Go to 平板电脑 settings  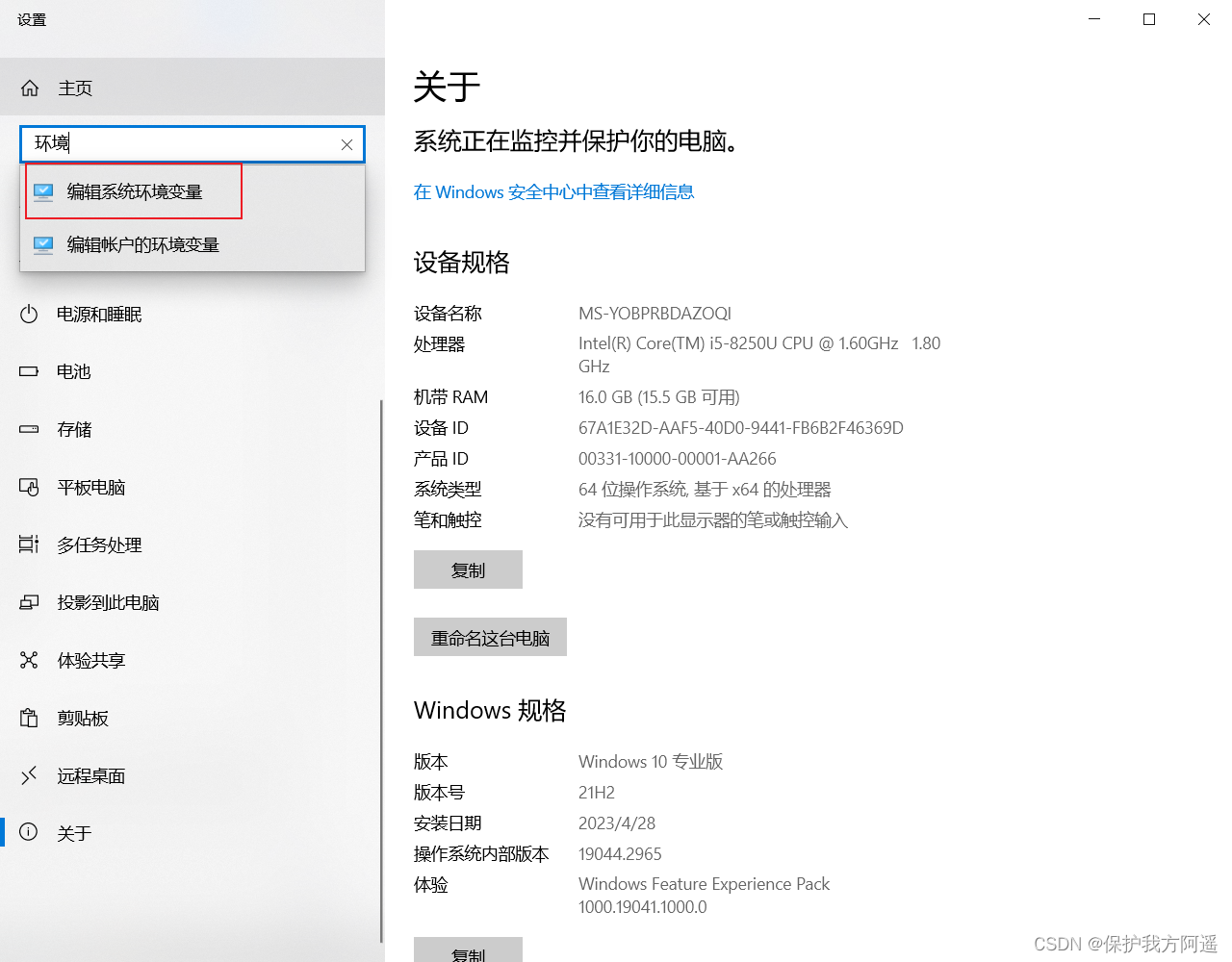pyautogui.click(x=191, y=487)
